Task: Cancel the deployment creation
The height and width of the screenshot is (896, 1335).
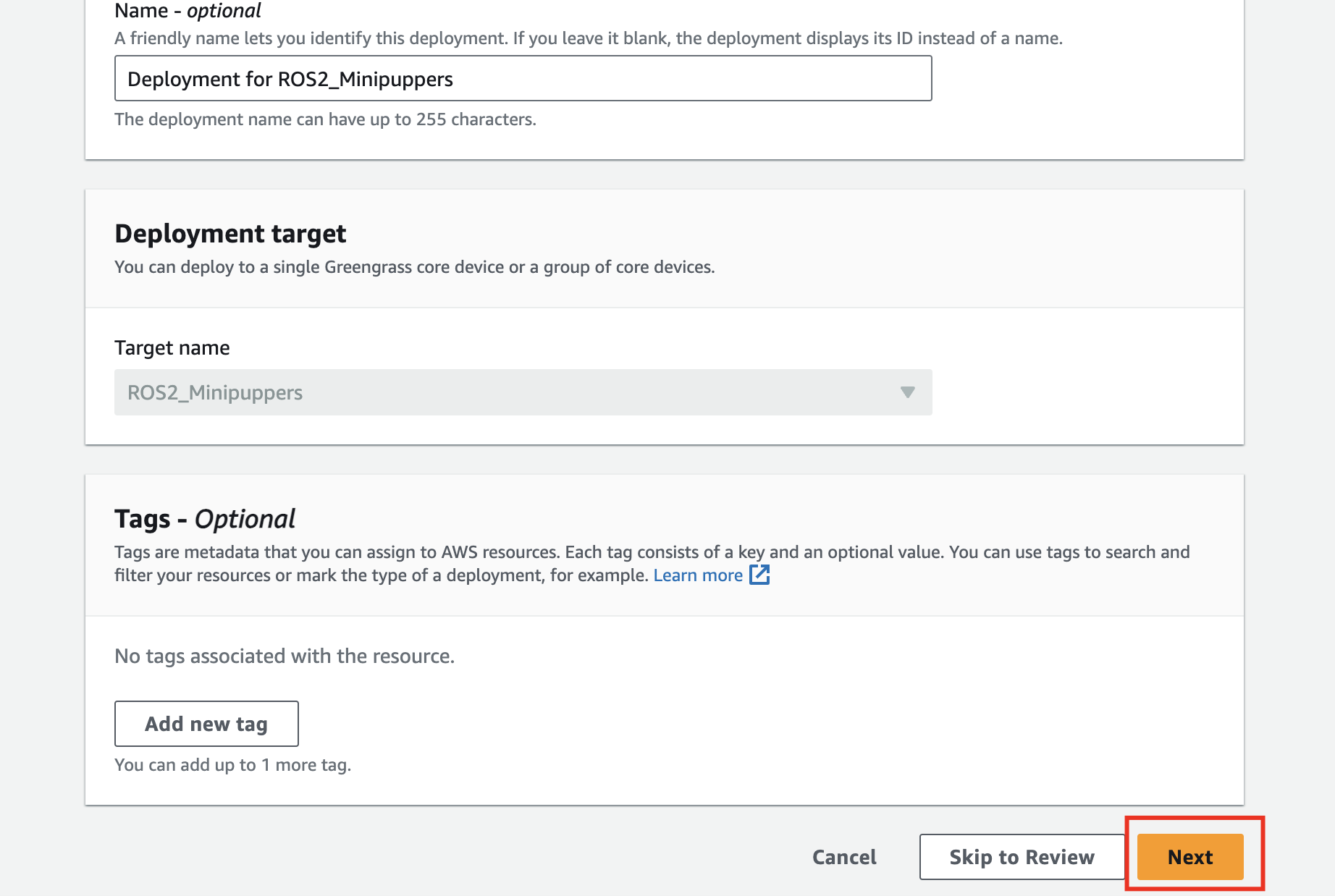Action: tap(844, 857)
